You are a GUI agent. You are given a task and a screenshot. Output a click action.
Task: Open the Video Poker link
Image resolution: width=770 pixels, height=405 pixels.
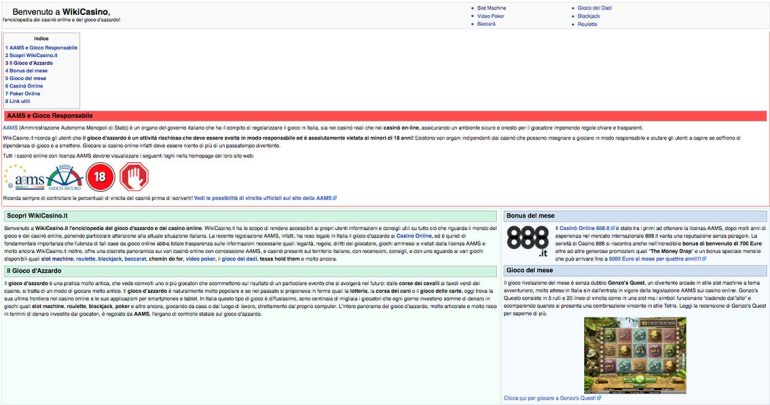click(x=490, y=16)
